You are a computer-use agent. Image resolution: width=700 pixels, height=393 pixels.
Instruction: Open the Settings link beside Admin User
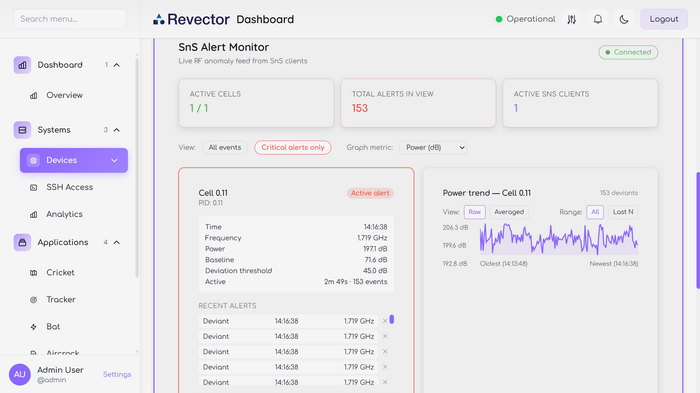(117, 374)
